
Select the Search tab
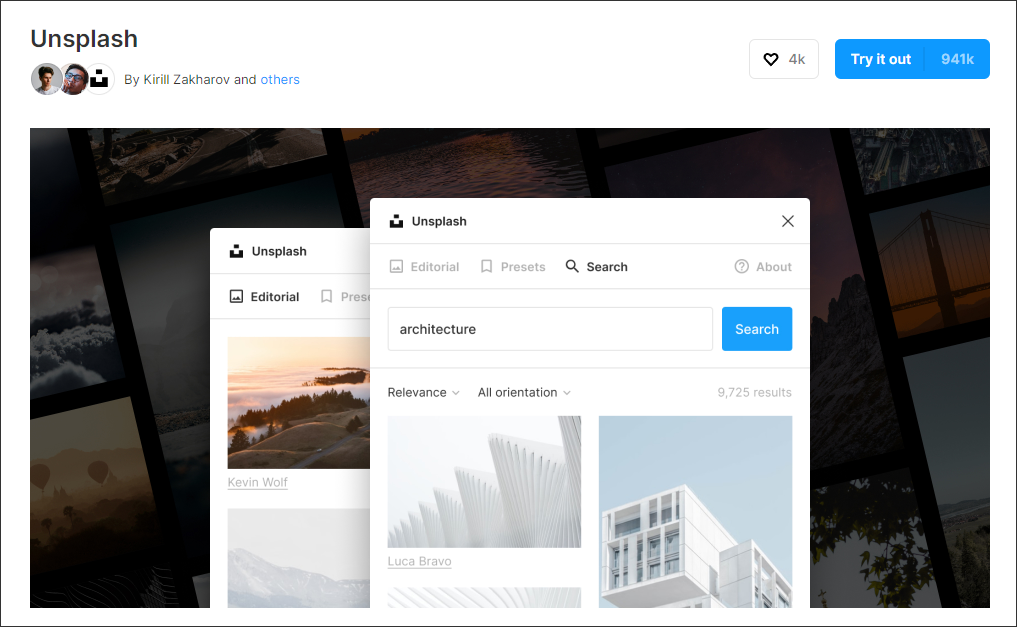click(596, 266)
